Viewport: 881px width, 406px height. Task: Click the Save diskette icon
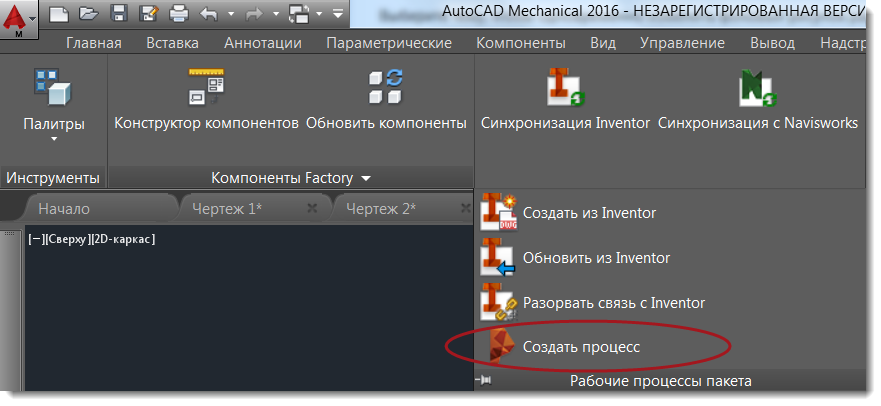119,13
